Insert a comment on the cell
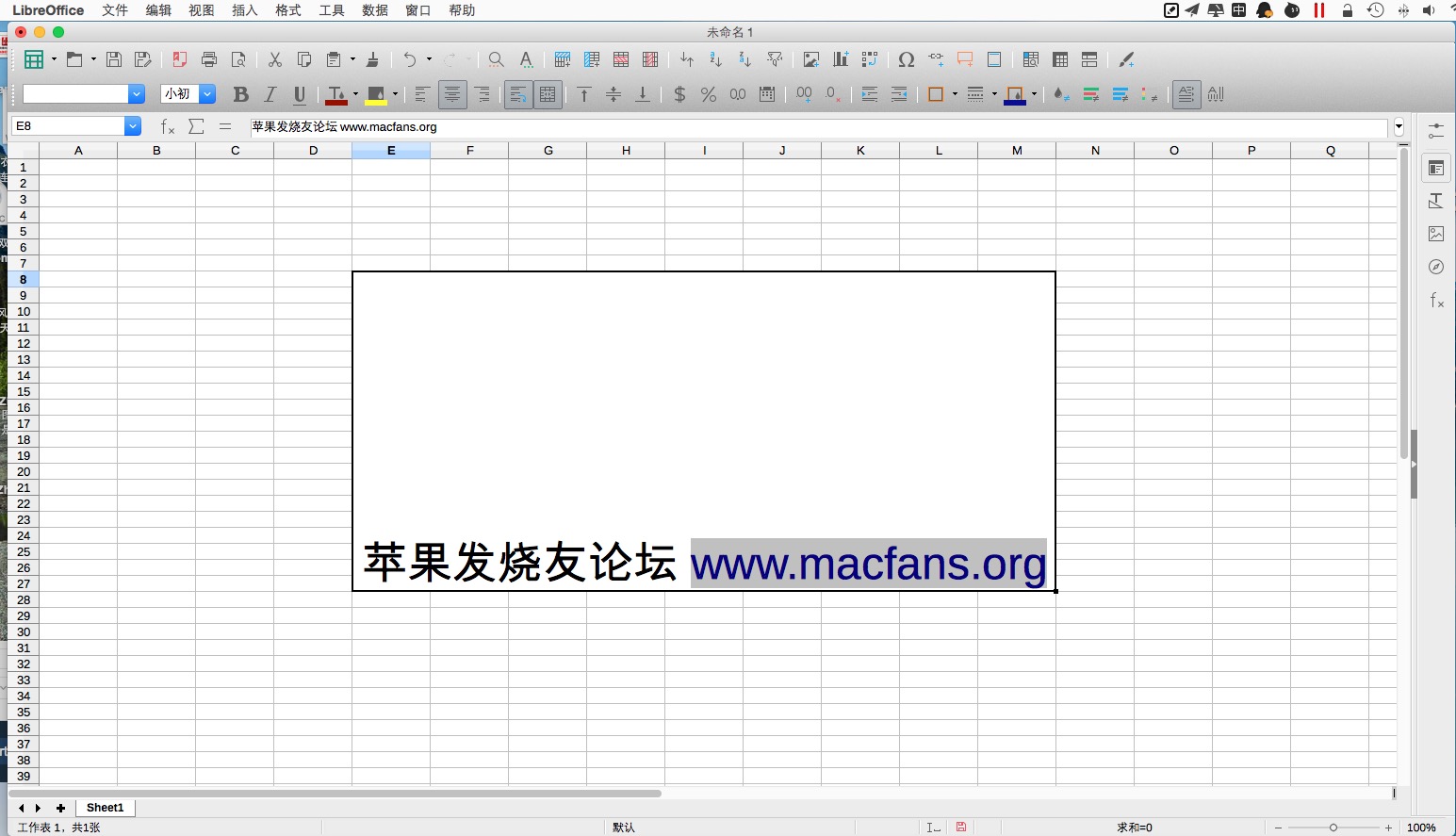Image resolution: width=1456 pixels, height=836 pixels. pos(965,59)
